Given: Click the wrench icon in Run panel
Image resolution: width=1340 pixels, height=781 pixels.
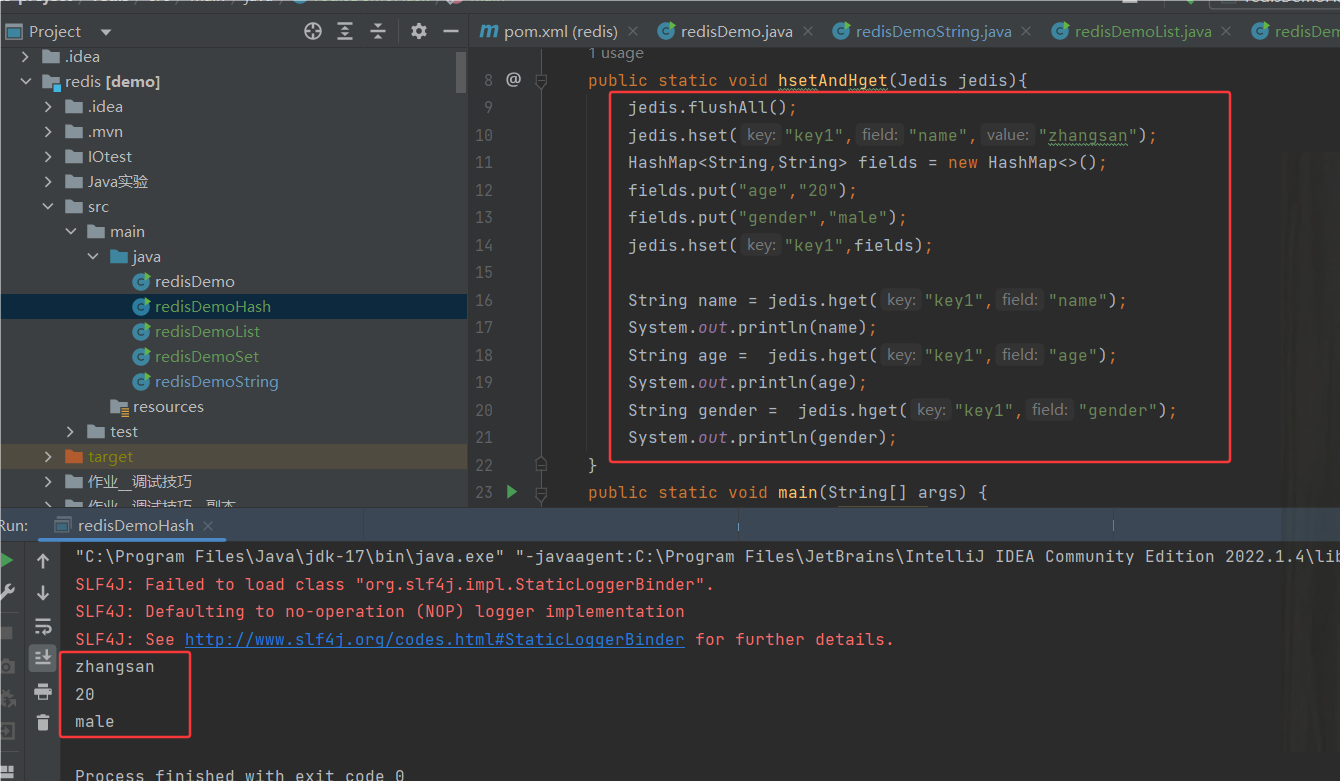Looking at the screenshot, I should tap(6, 593).
